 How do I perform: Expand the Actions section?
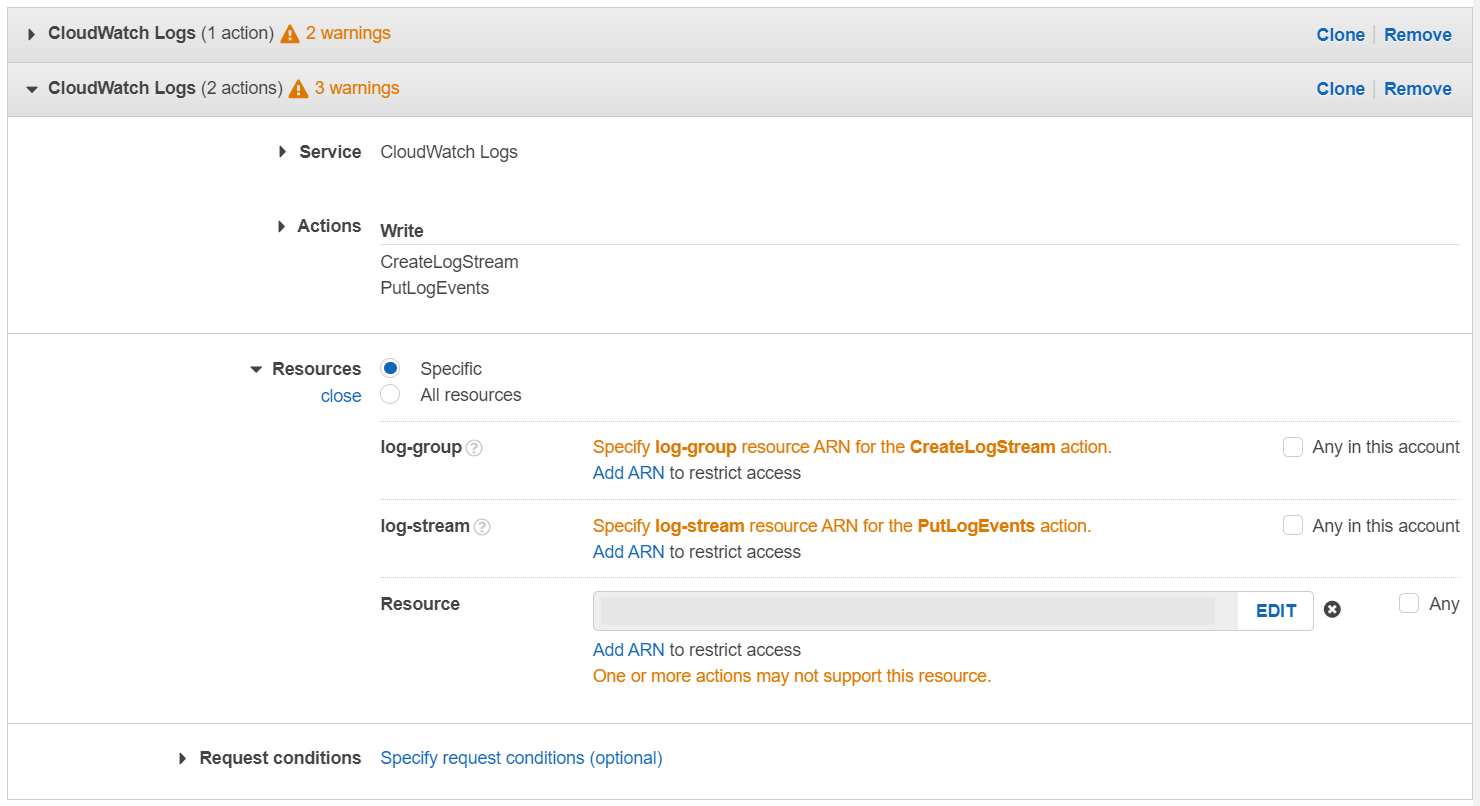pyautogui.click(x=282, y=226)
